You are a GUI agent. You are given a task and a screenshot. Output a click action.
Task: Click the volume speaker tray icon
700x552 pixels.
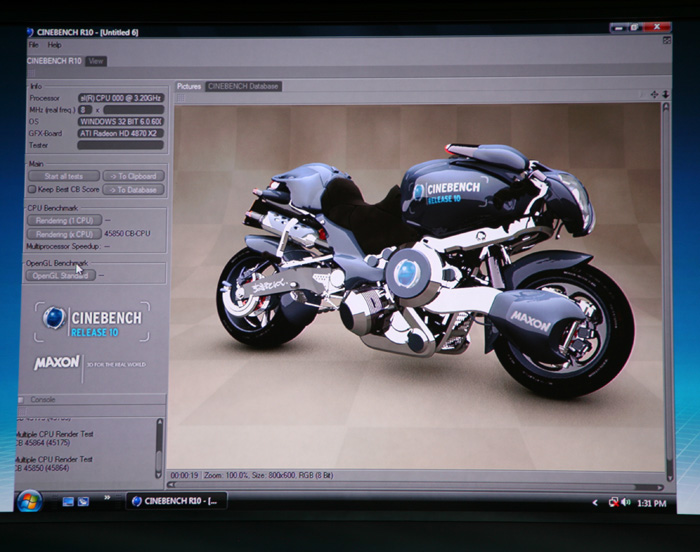[x=625, y=502]
